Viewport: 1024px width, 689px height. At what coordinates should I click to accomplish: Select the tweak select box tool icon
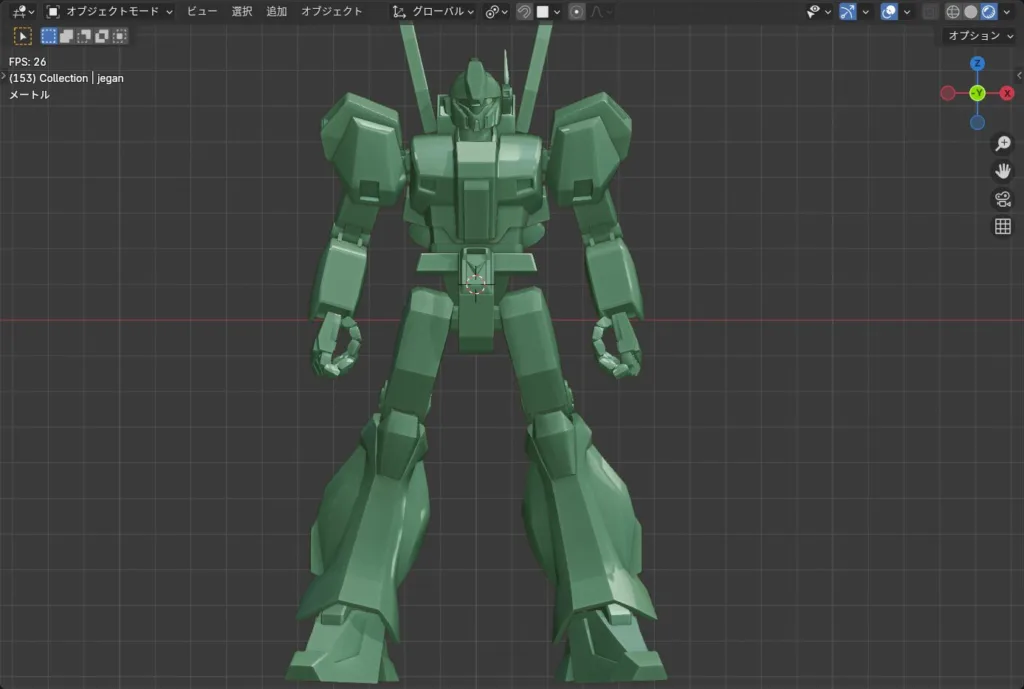[22, 36]
